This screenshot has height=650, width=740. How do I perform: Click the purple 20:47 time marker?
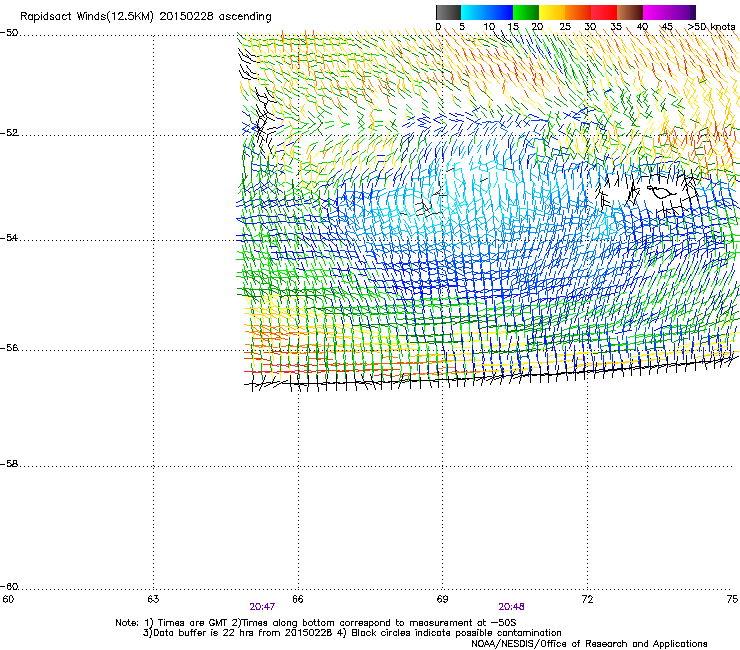pyautogui.click(x=262, y=607)
